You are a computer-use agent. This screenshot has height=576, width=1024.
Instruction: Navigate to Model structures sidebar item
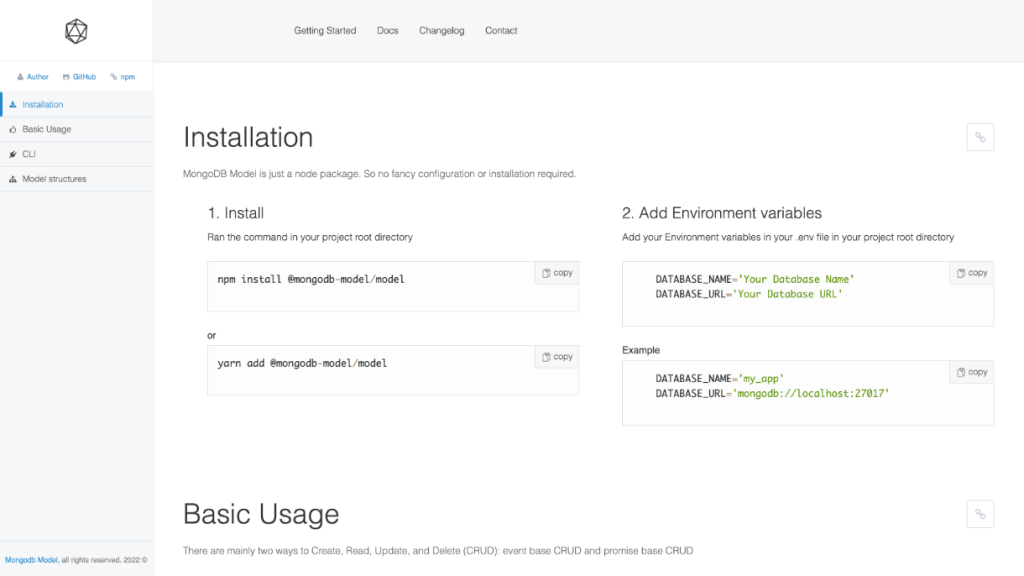(54, 179)
